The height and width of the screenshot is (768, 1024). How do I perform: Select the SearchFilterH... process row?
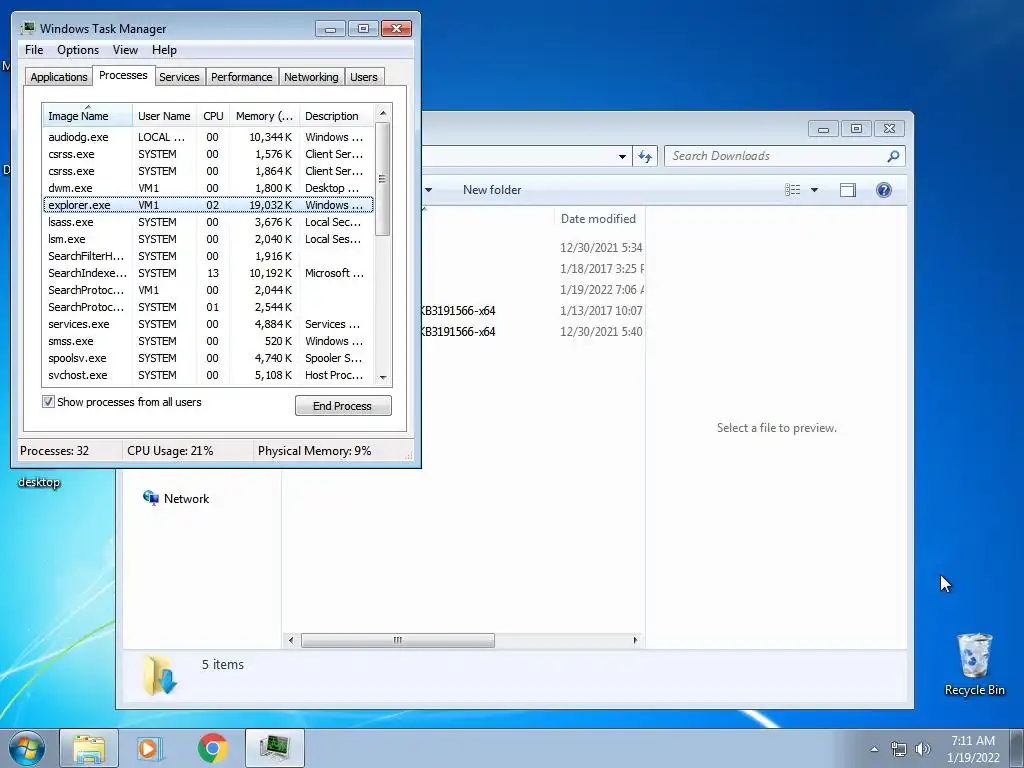tap(208, 256)
